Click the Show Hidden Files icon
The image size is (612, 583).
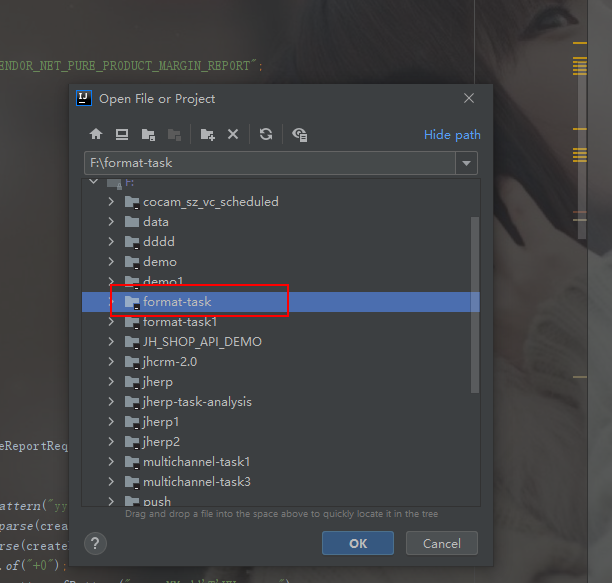(x=299, y=134)
